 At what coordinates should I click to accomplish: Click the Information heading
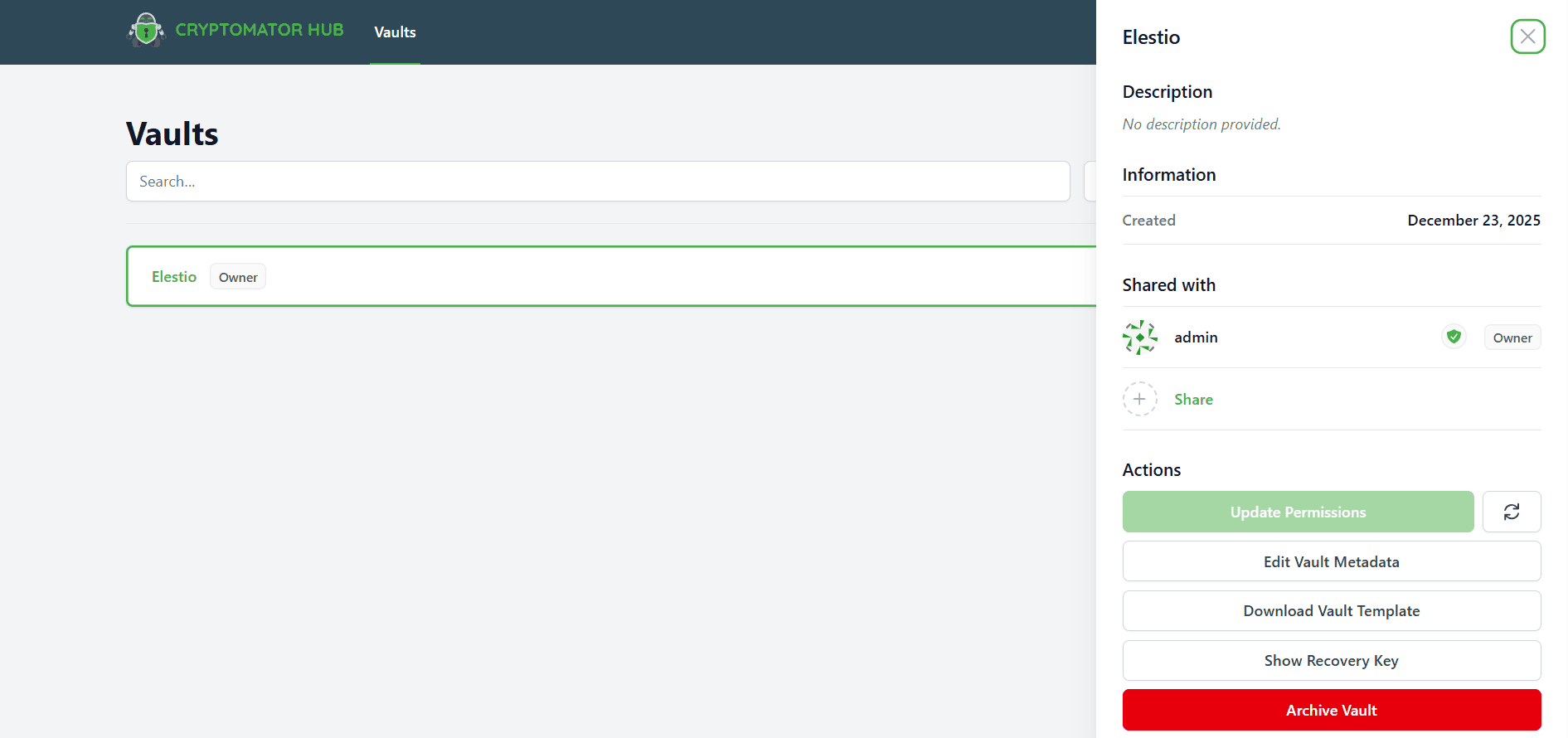pos(1168,175)
